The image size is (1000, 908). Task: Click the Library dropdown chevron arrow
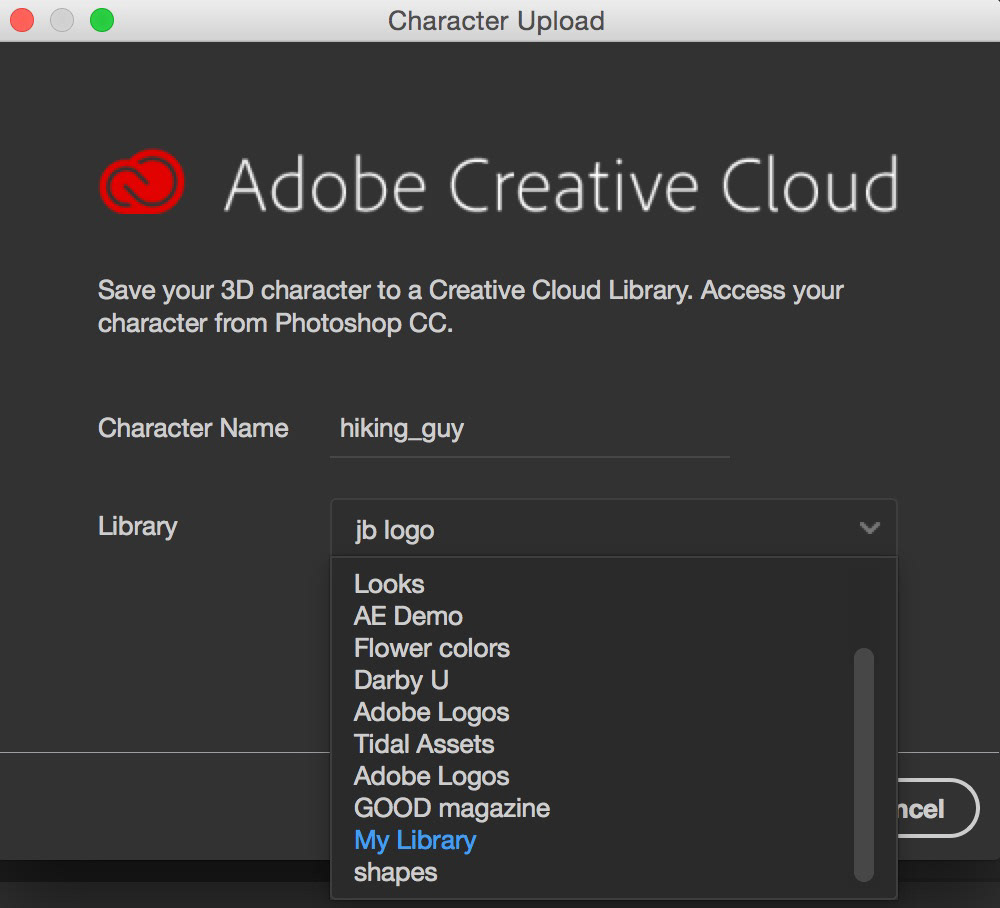[x=869, y=528]
